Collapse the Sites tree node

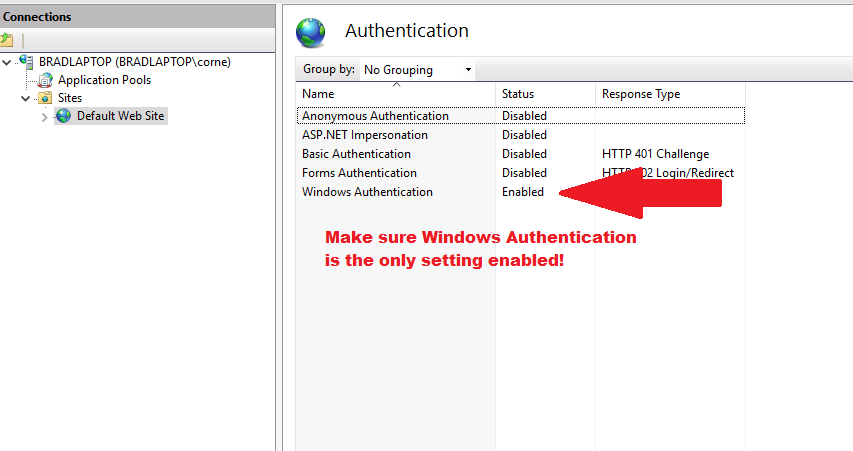coord(26,98)
